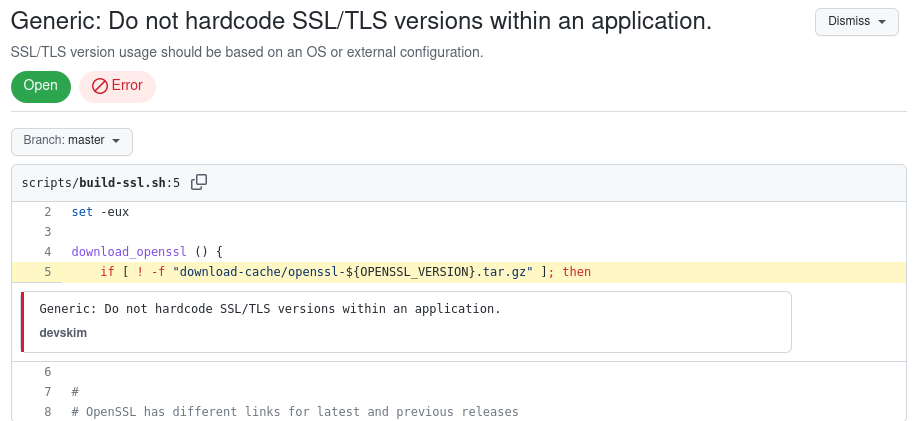Image resolution: width=920 pixels, height=421 pixels.
Task: Click the caret on the Branch master button
Action: point(116,141)
